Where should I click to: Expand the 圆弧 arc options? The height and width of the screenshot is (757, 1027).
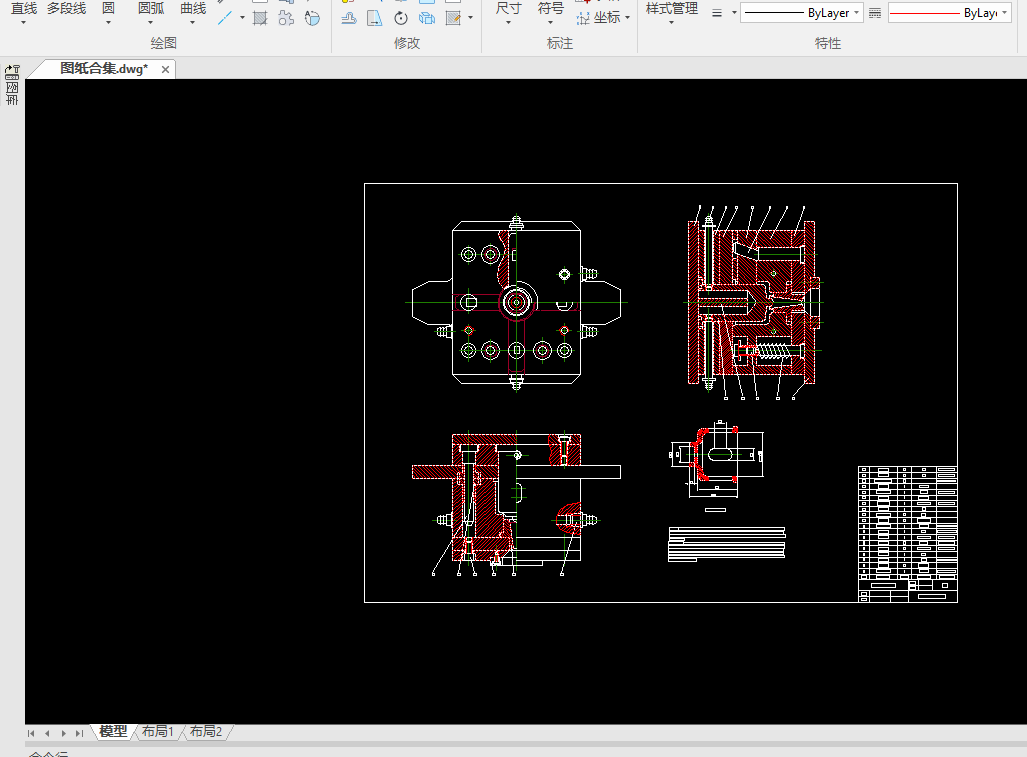[151, 22]
